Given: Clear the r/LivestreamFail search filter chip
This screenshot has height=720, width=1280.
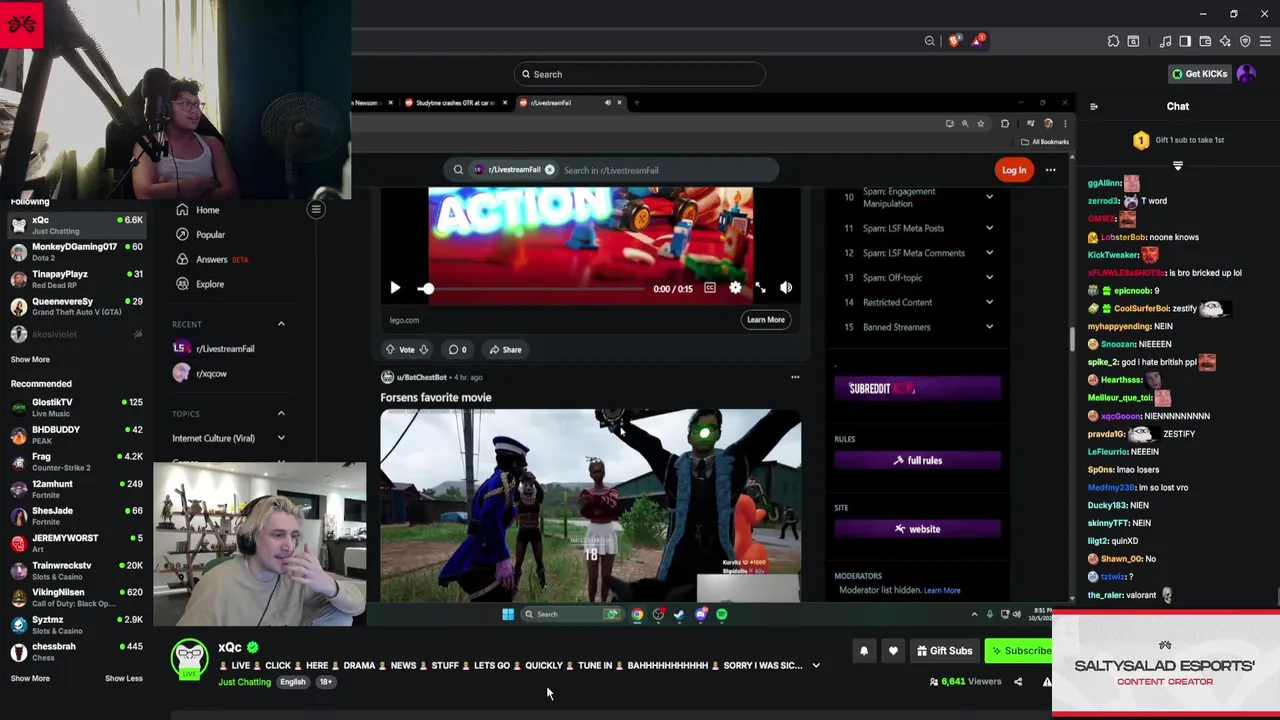Looking at the screenshot, I should click(x=549, y=170).
